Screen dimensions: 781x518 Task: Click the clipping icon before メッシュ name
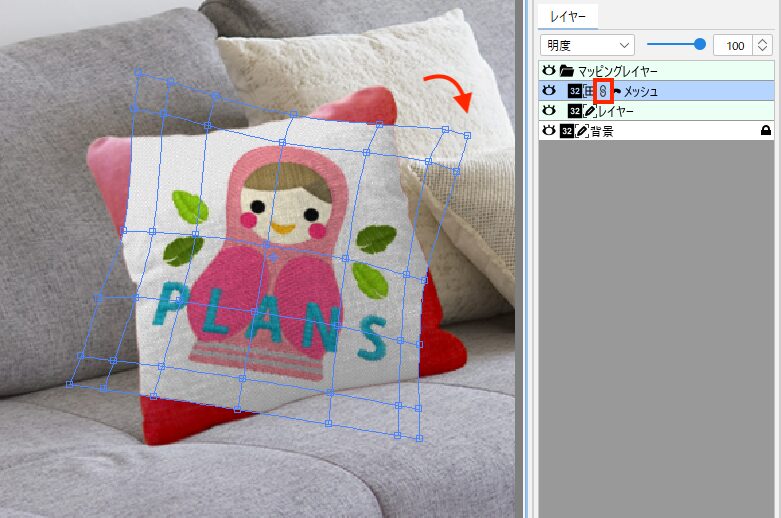[x=617, y=91]
